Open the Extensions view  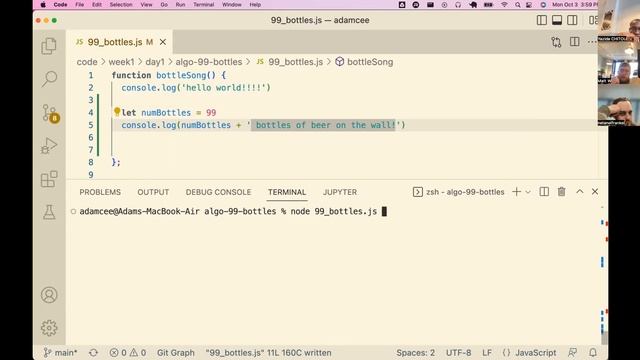click(x=49, y=179)
